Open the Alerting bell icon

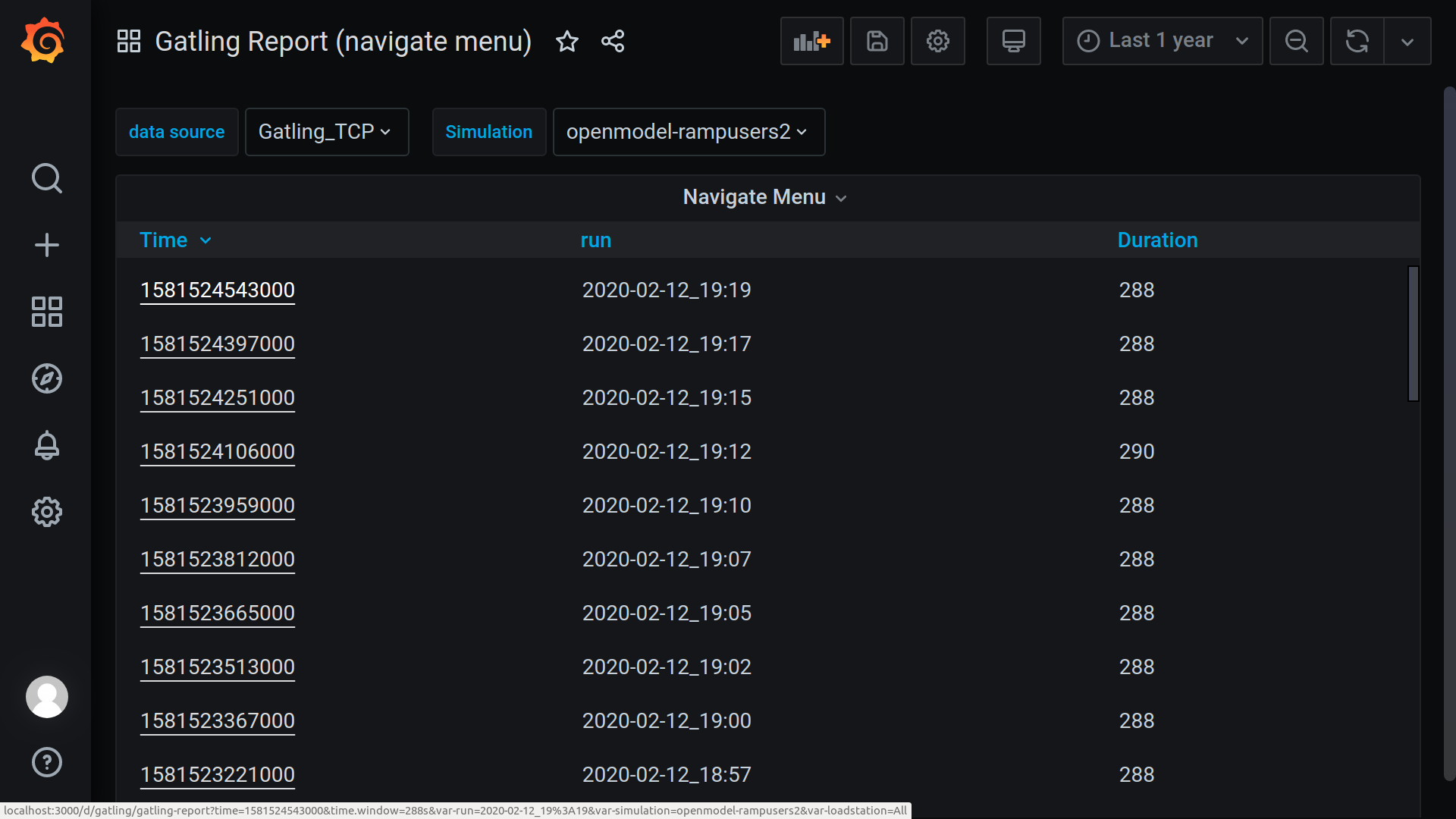coord(46,445)
